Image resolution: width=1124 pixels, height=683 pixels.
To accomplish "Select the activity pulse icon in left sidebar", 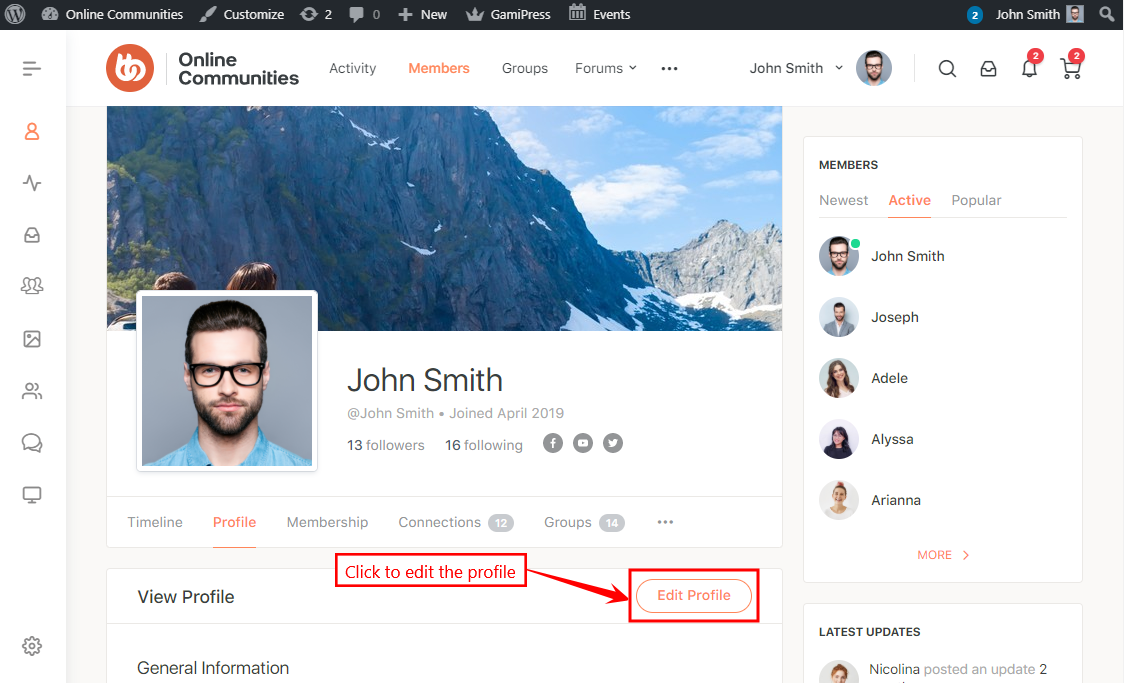I will click(31, 183).
